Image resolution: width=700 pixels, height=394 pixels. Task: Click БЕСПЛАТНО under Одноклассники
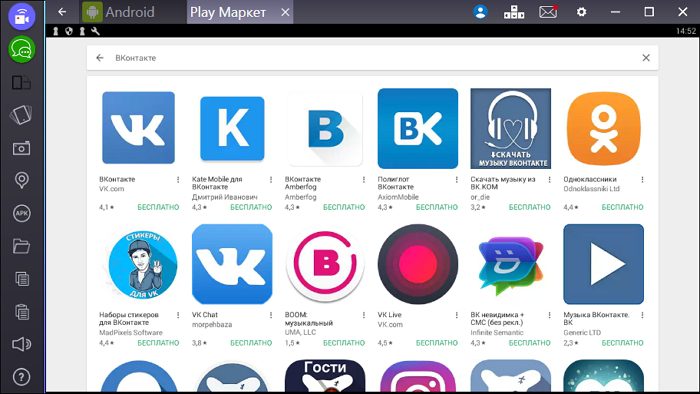coord(622,207)
